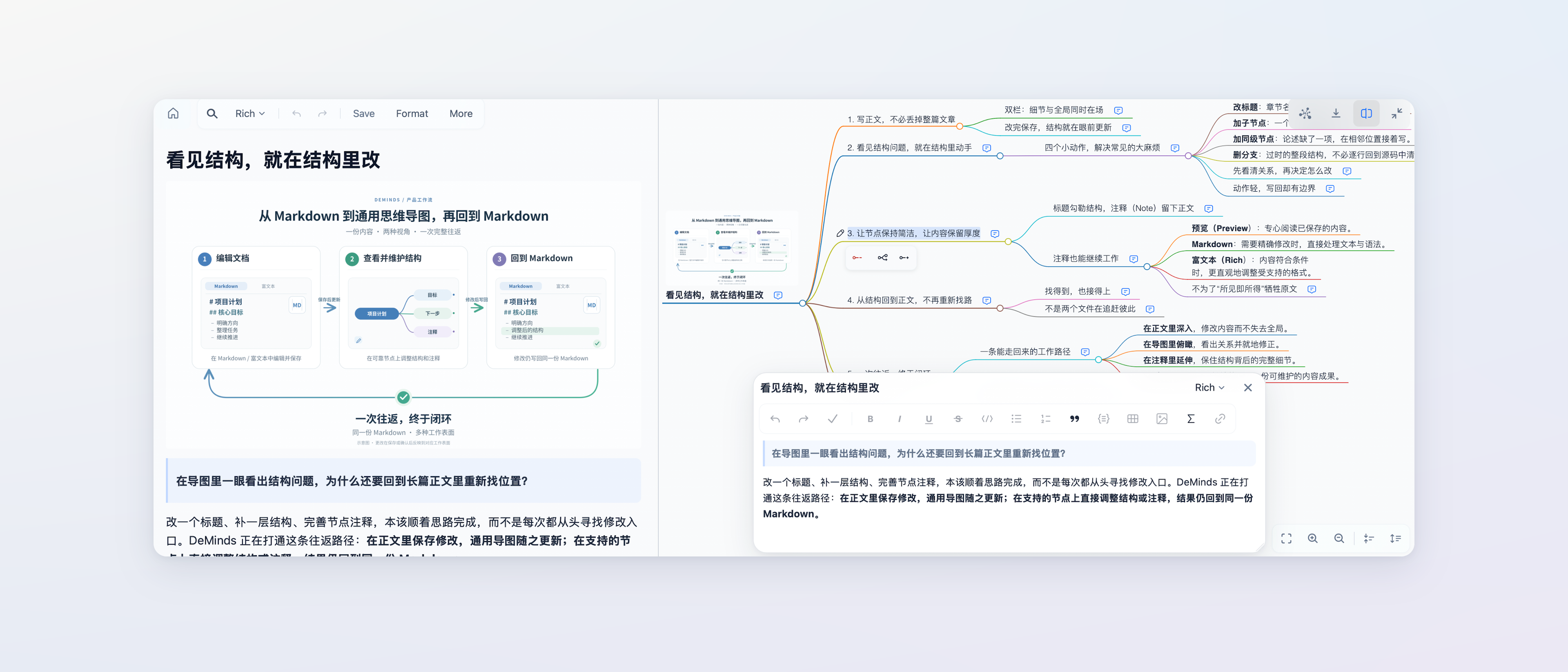Undo inside the note popup toolbar

coord(775,419)
